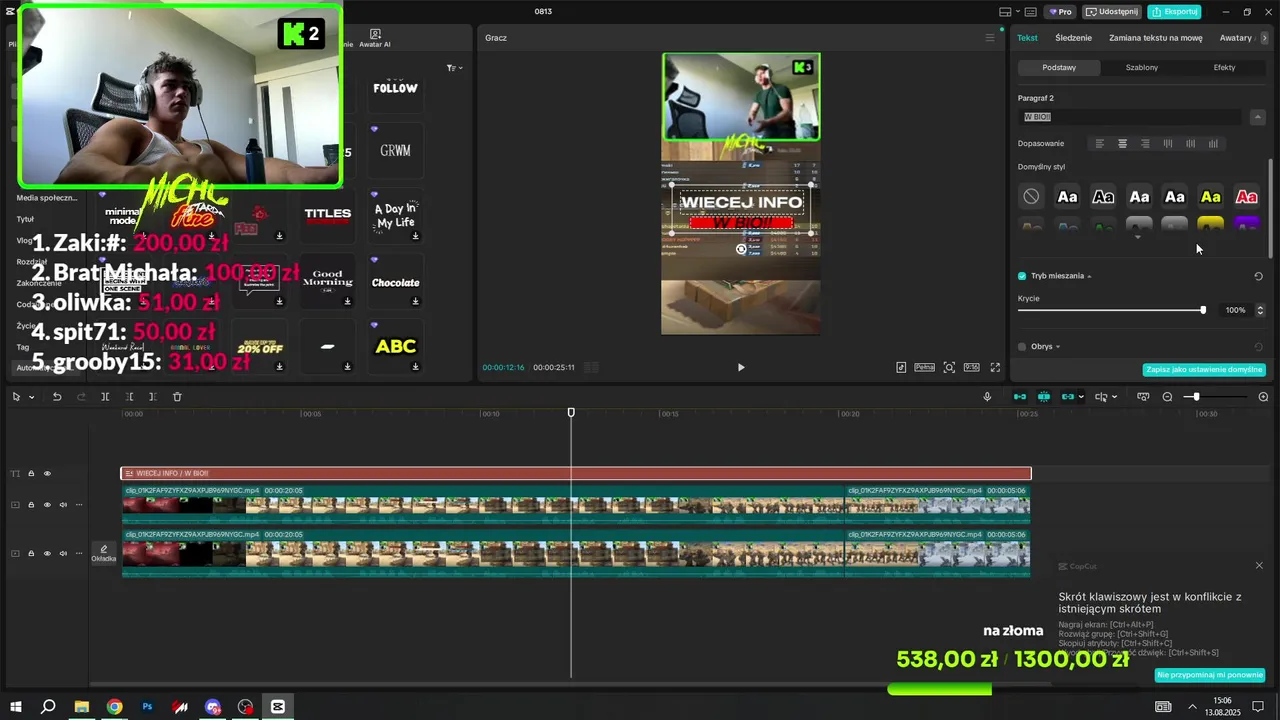This screenshot has width=1280, height=720.
Task: Enter fullscreen preview mode
Action: (x=995, y=367)
